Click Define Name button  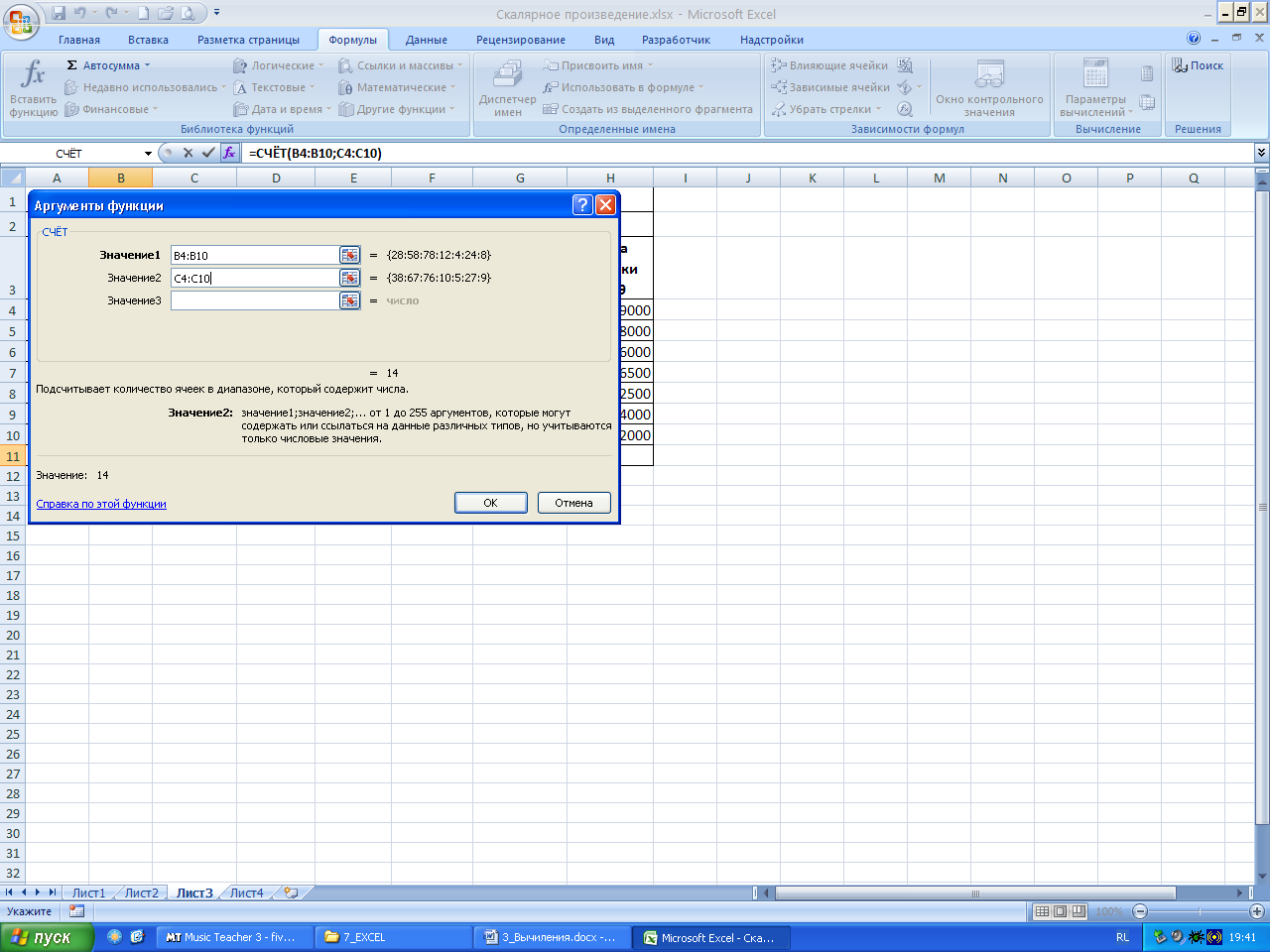click(598, 65)
